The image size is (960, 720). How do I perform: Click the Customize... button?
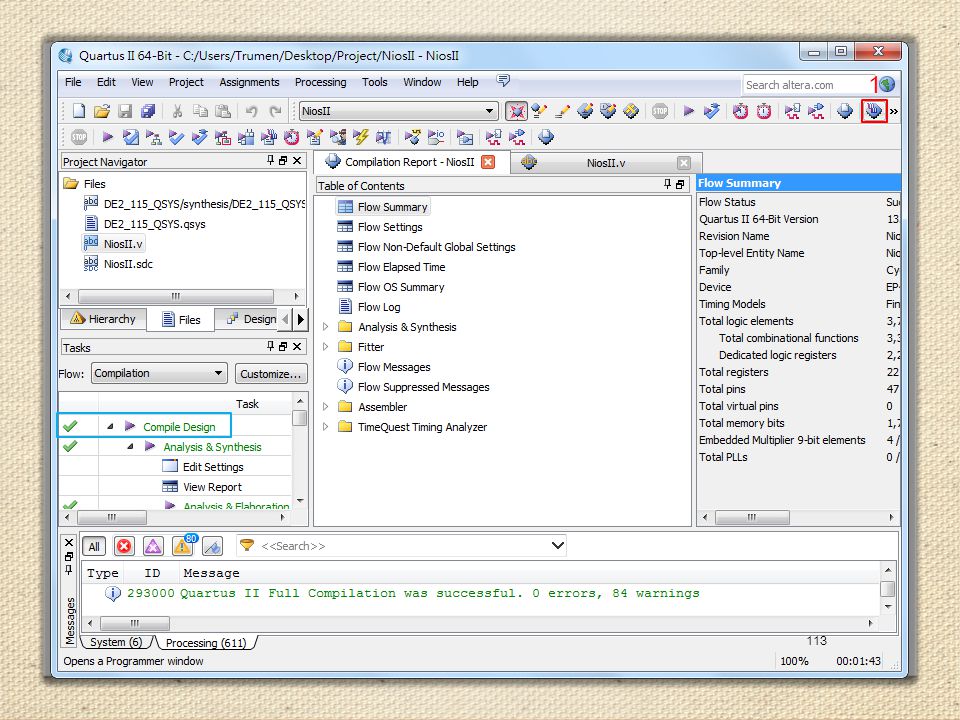[271, 373]
